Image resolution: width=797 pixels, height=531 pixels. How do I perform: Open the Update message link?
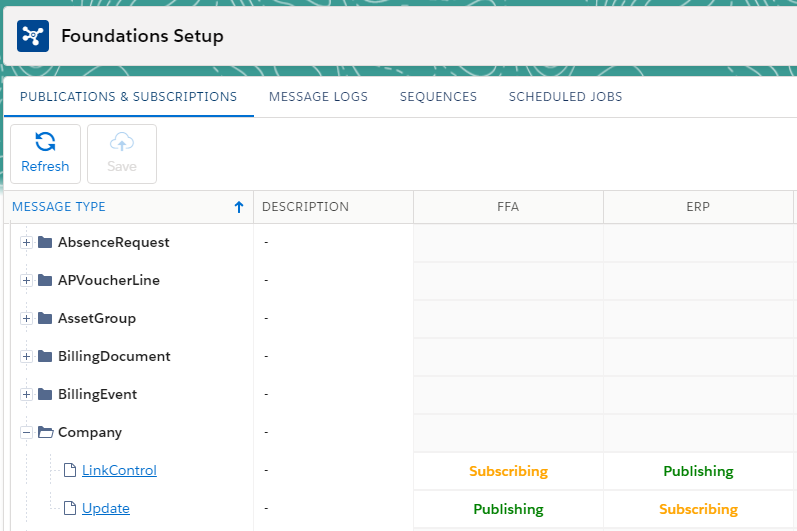coord(106,508)
